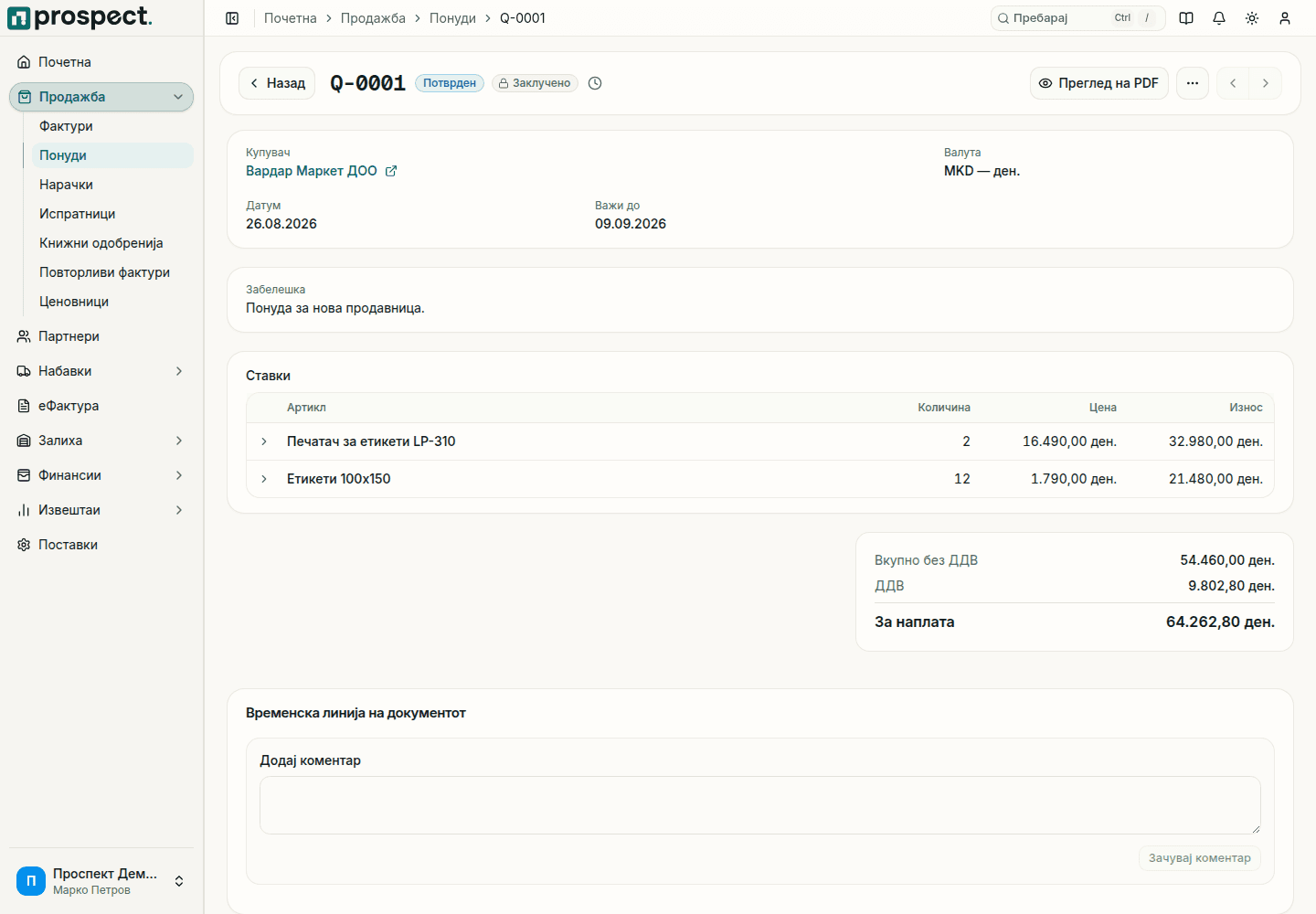This screenshot has width=1316, height=914.
Task: Click the Потврден status badge
Action: 450,83
